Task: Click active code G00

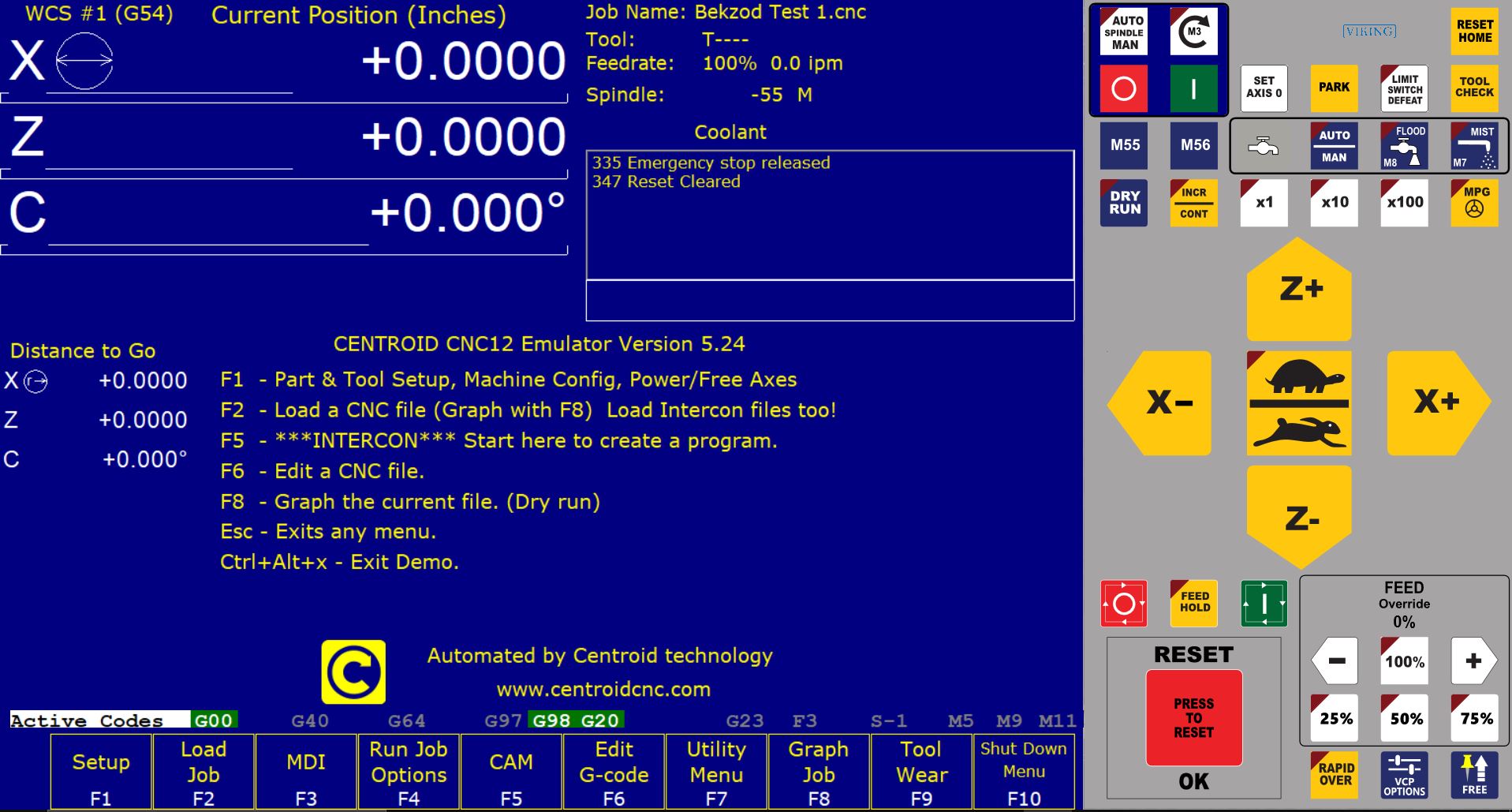Action: (213, 720)
